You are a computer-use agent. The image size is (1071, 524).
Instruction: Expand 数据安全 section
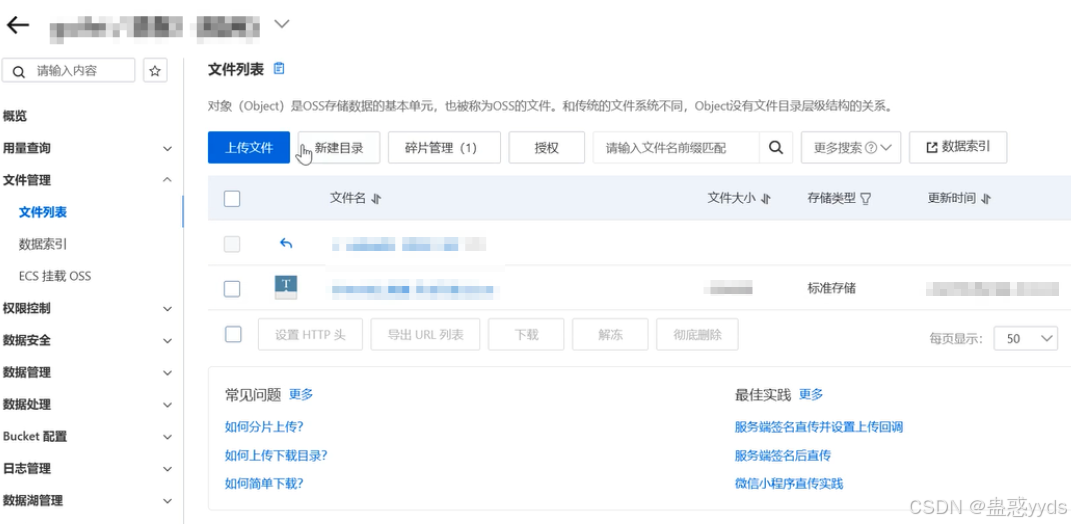[167, 340]
